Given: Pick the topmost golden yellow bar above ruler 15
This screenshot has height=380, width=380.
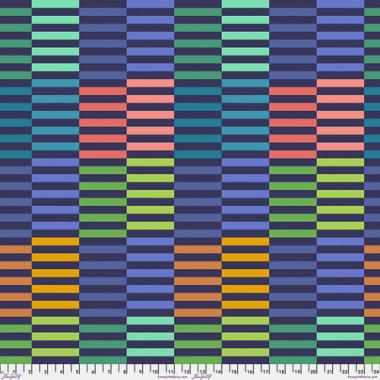Looking at the screenshot, I should tap(245, 242).
